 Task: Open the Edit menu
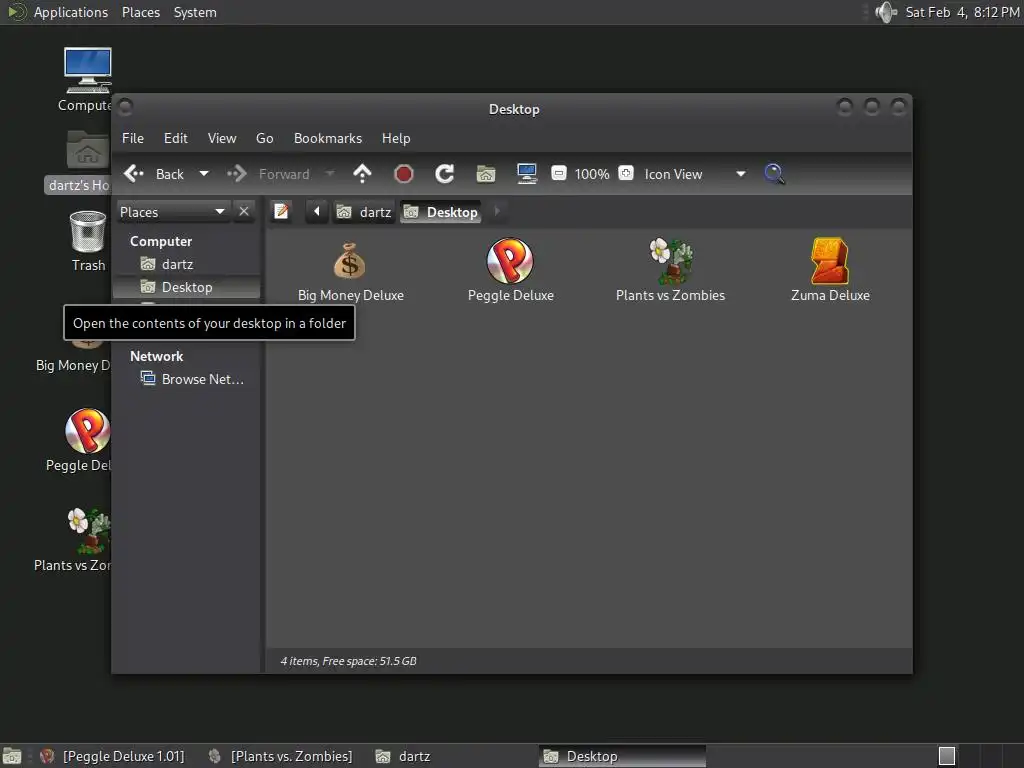[176, 138]
